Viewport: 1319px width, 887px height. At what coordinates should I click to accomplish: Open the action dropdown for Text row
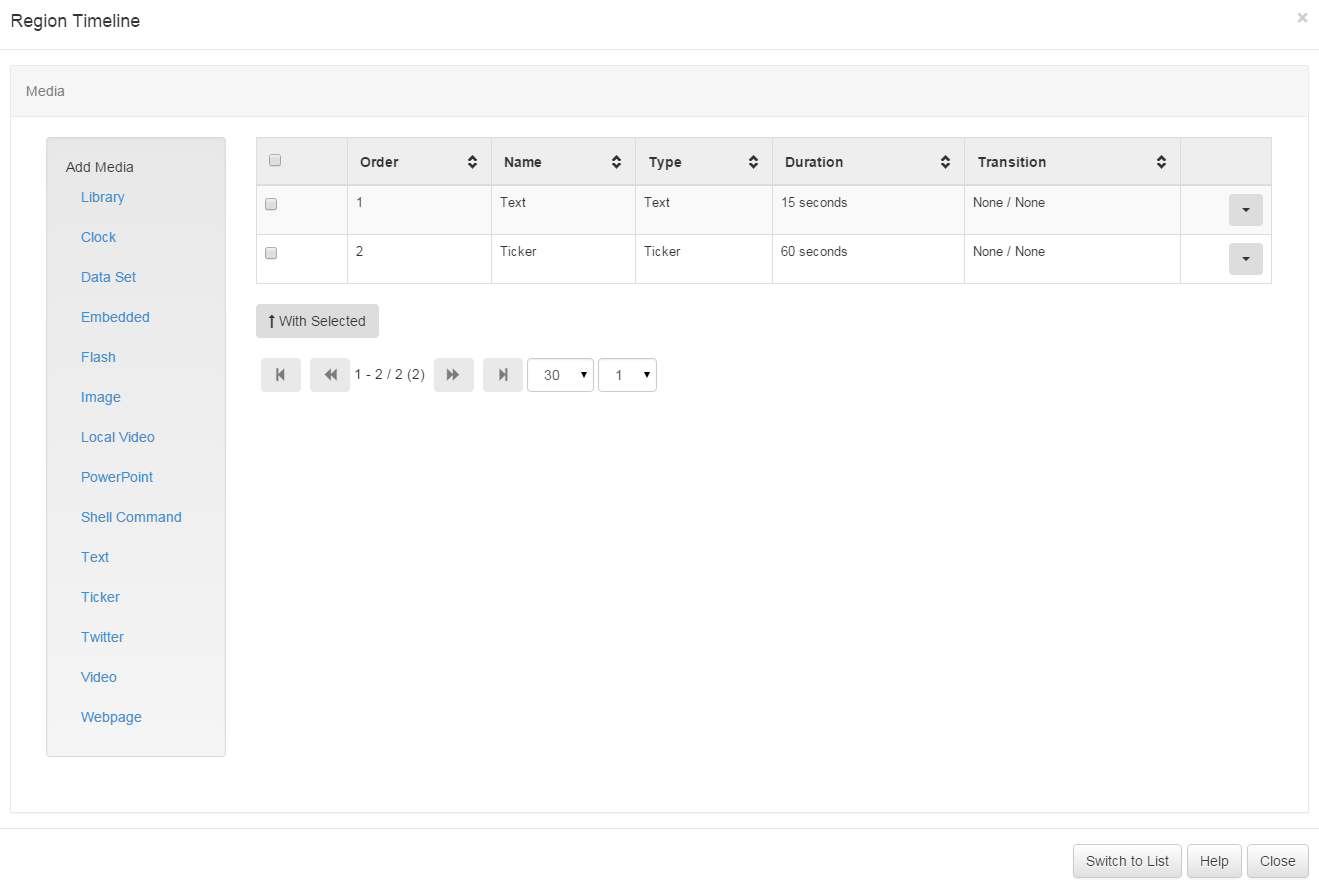point(1245,210)
